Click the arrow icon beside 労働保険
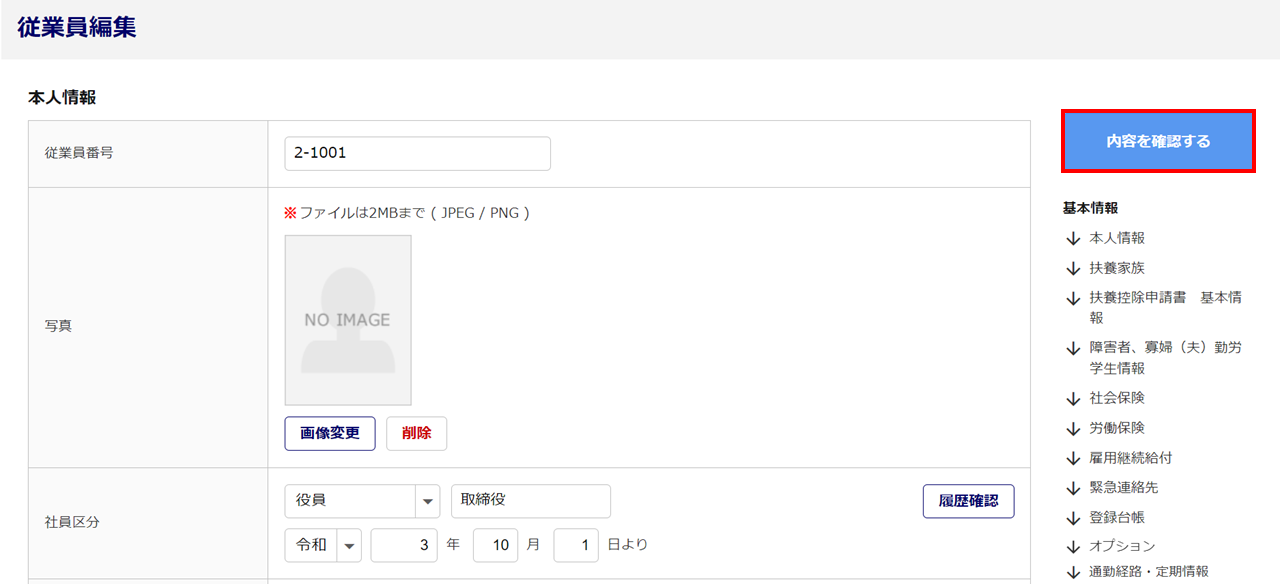The image size is (1280, 584). click(x=1073, y=429)
